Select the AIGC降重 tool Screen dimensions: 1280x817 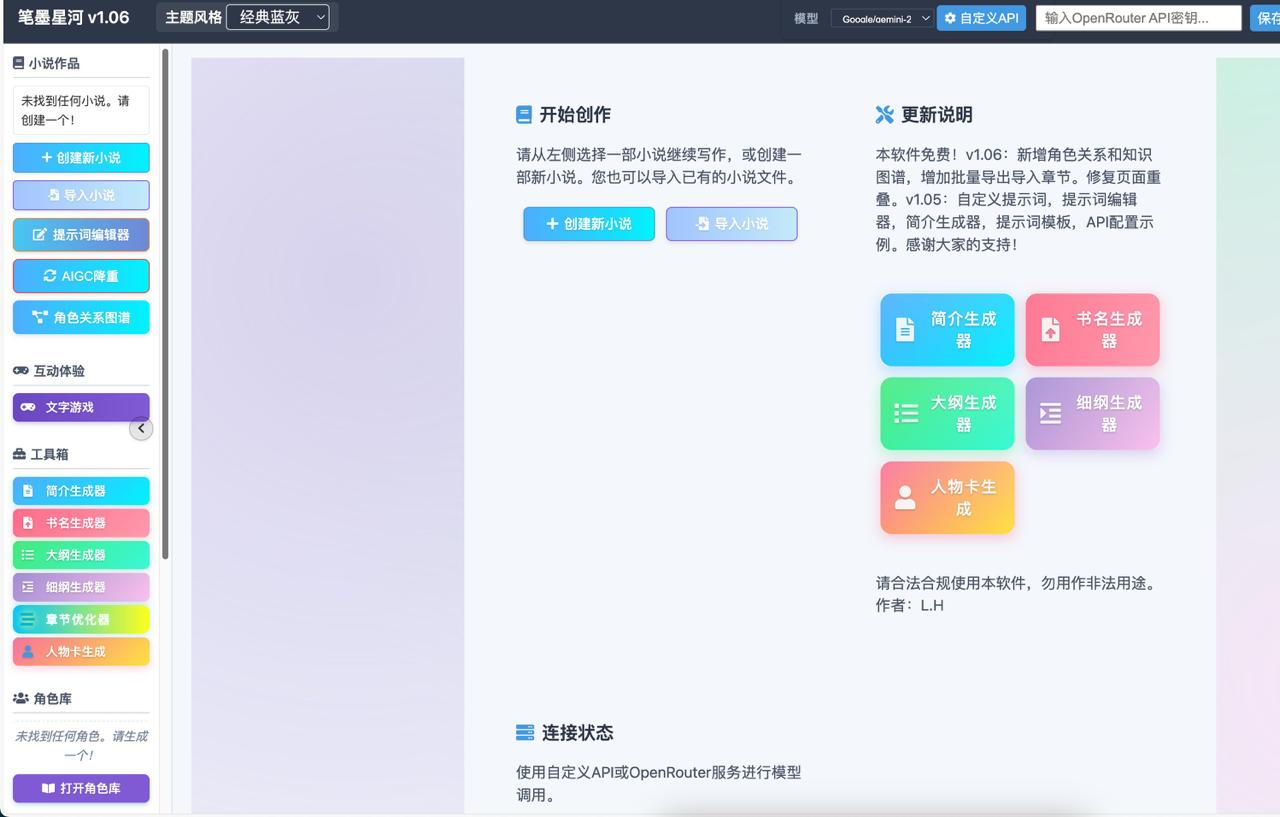(80, 275)
